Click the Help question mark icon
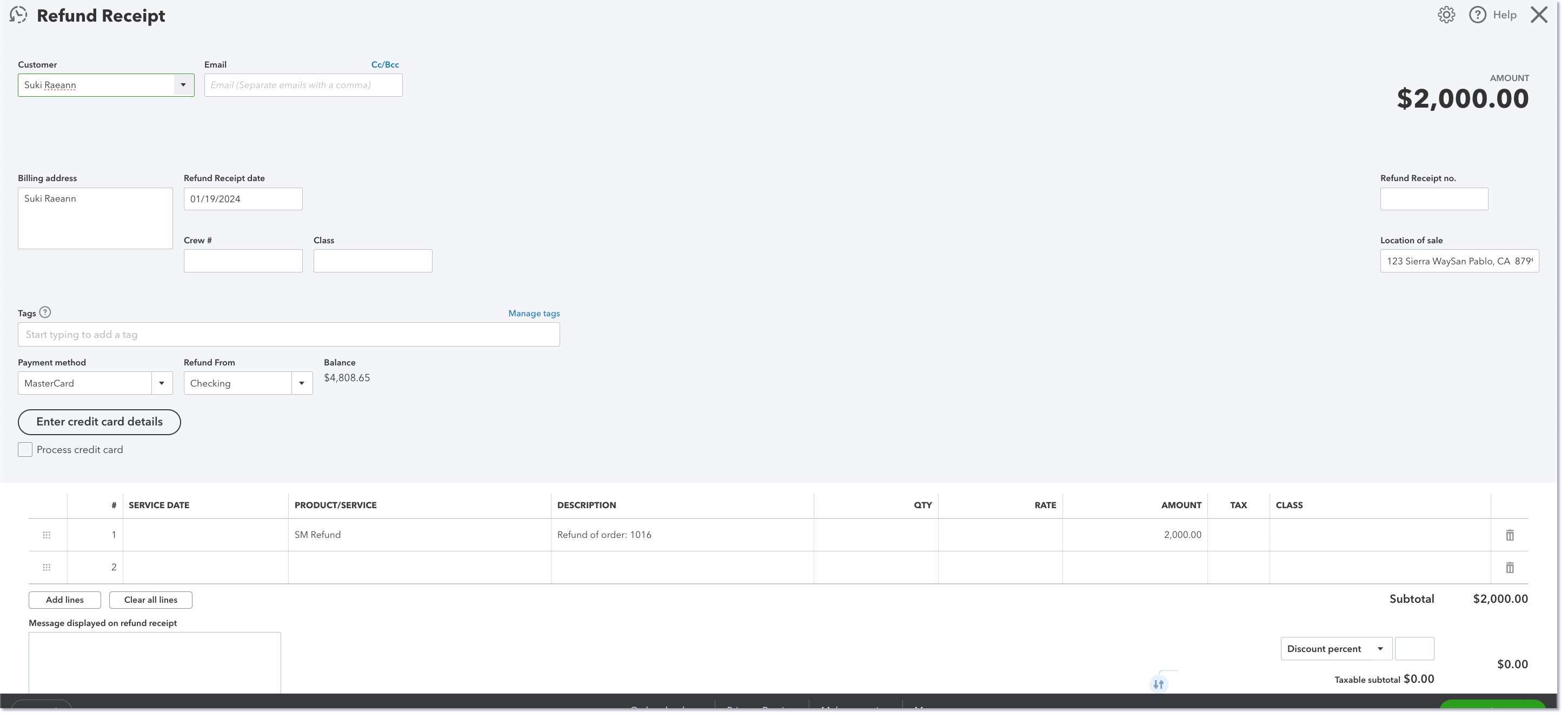This screenshot has height=719, width=1568. [x=1477, y=14]
